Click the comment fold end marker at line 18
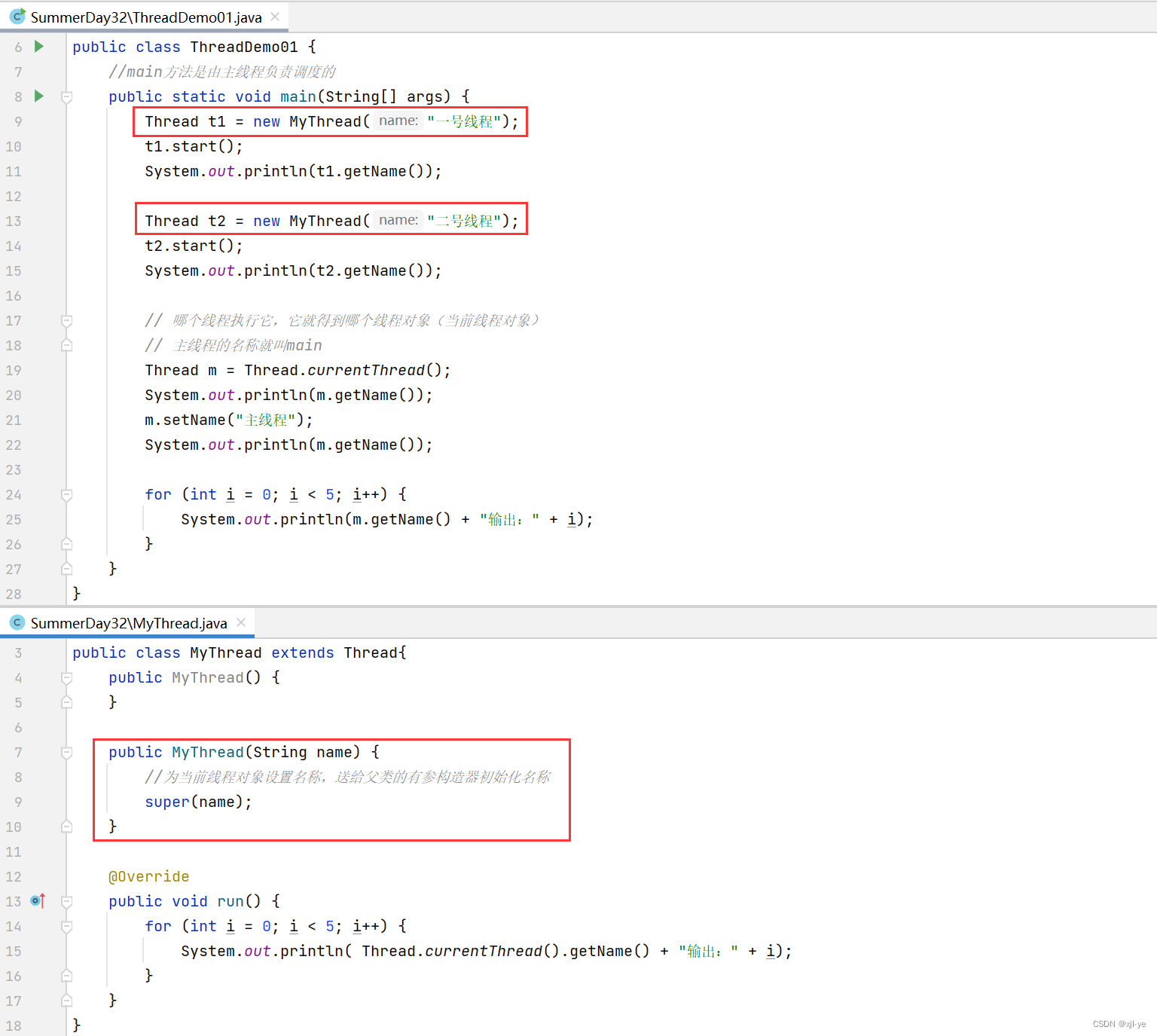Screen dimensions: 1157x1036 (66, 345)
